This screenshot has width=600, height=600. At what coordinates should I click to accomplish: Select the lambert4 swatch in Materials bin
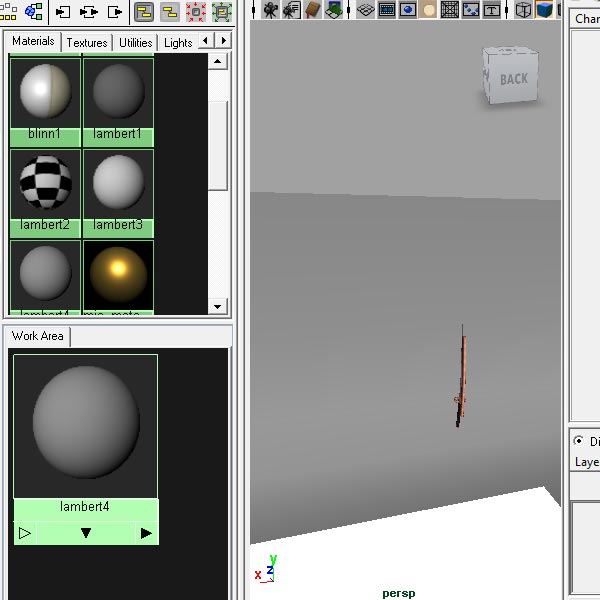click(45, 277)
